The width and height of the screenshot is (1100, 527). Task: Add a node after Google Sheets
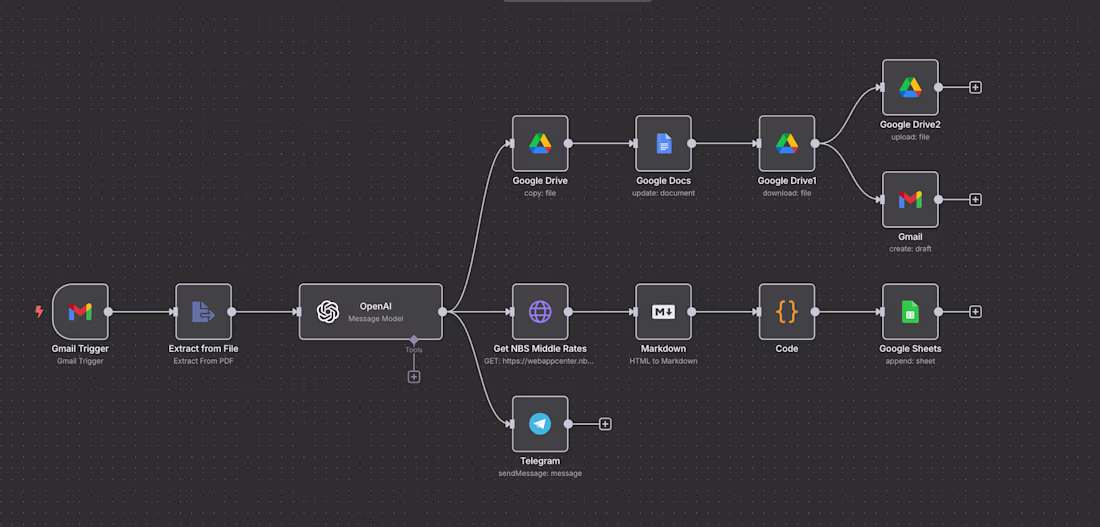tap(975, 312)
